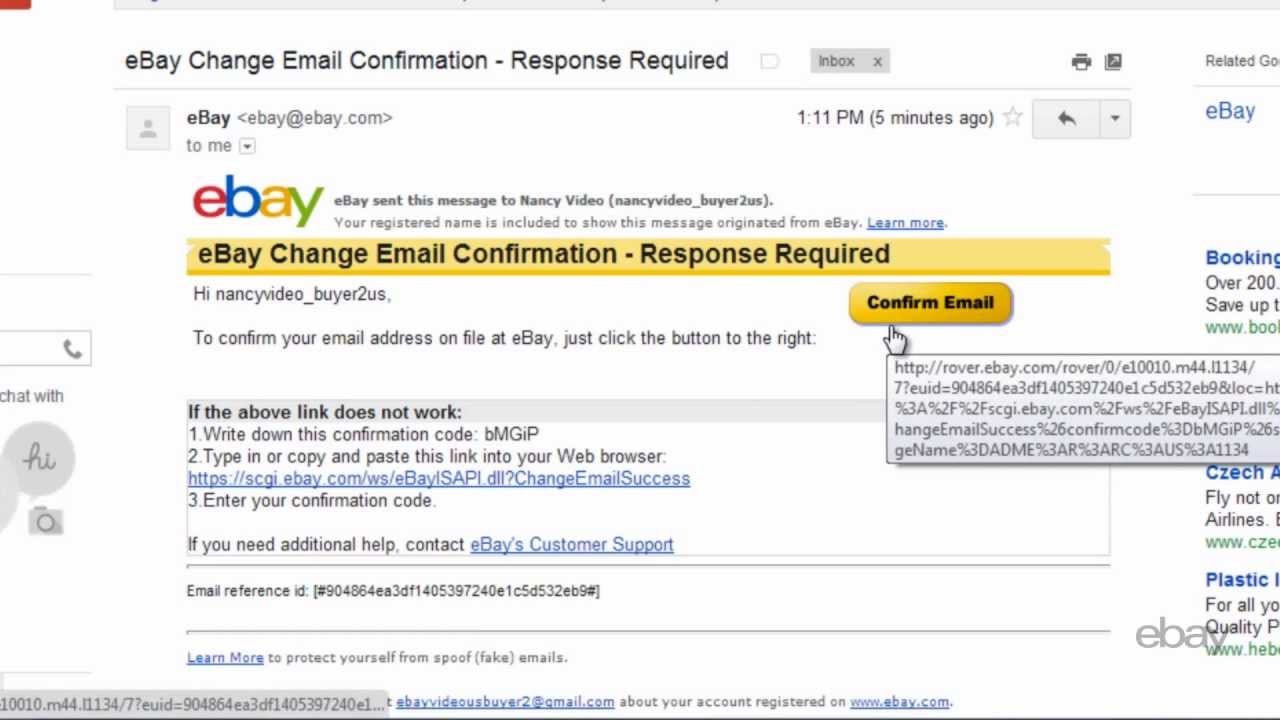Expand the 'to me' recipient details

[247, 146]
